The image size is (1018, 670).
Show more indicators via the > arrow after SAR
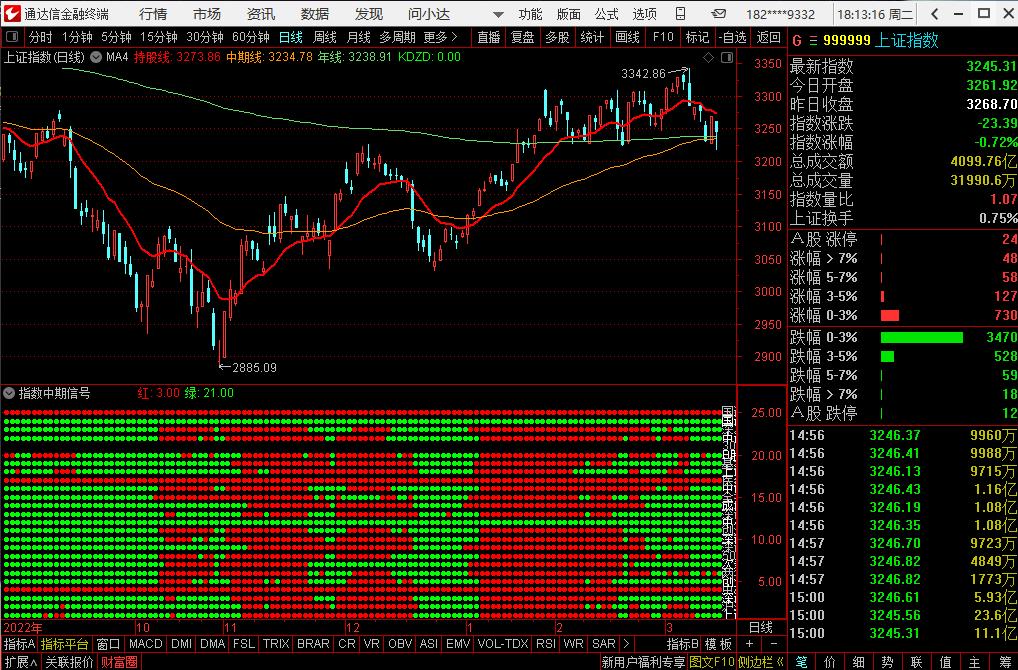[x=626, y=643]
